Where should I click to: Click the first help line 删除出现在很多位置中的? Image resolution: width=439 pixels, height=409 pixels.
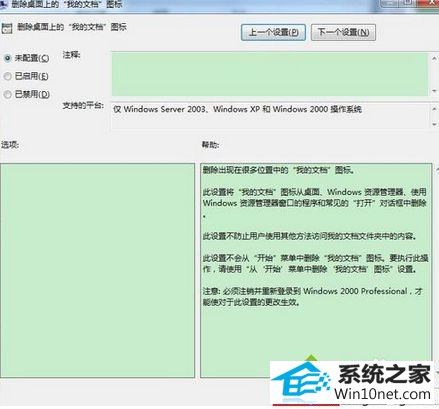tap(279, 170)
